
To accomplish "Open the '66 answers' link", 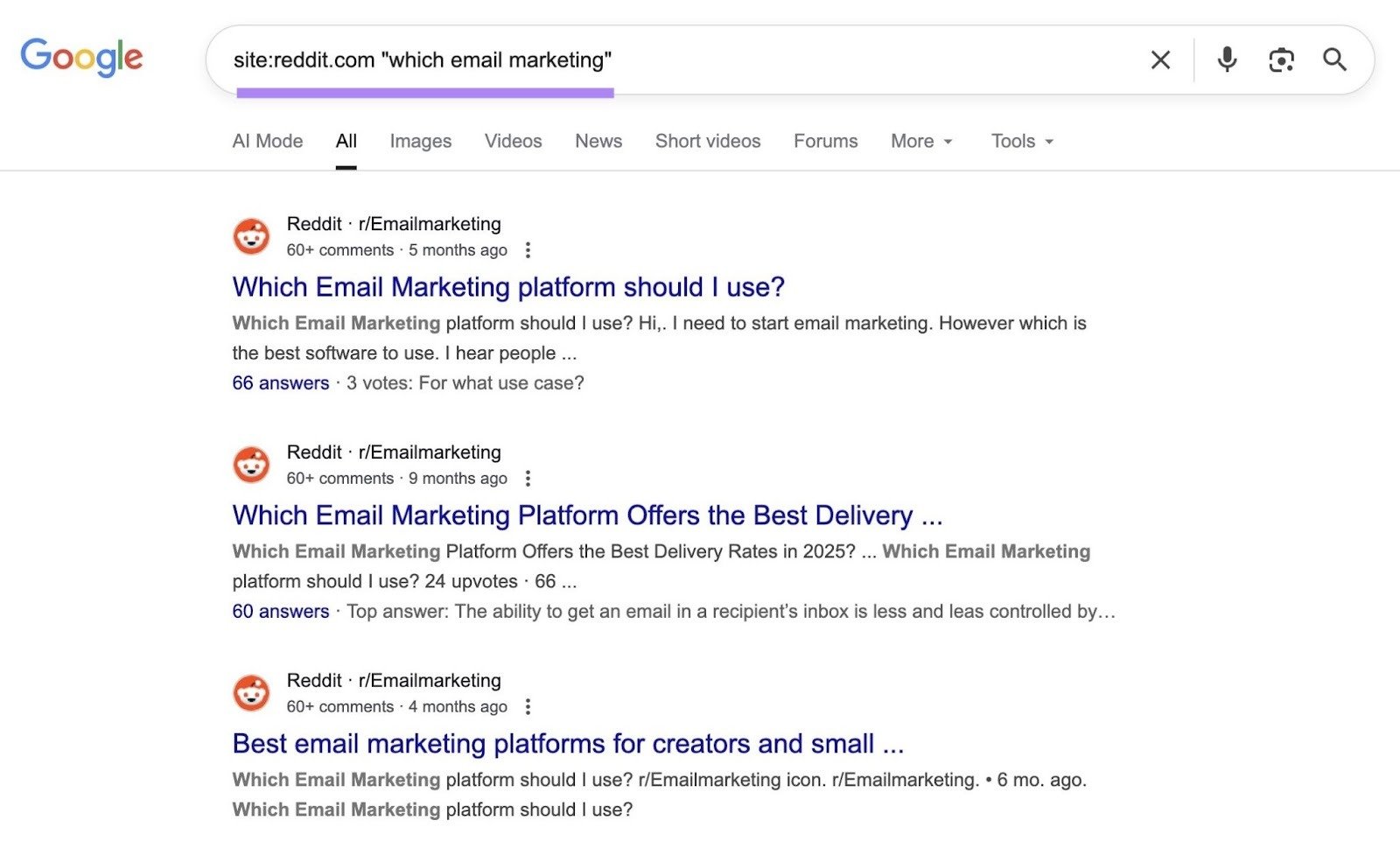I will 280,382.
